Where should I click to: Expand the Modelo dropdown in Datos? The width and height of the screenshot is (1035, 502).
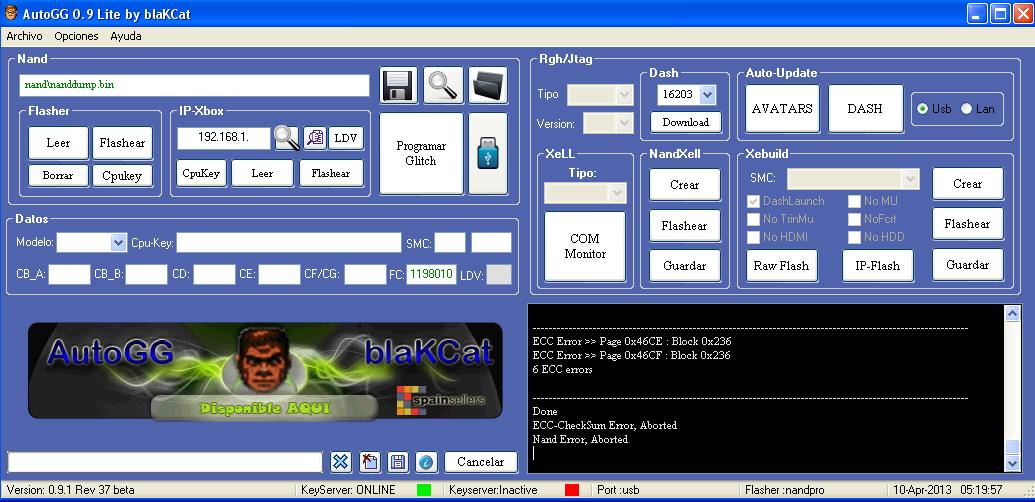click(118, 243)
